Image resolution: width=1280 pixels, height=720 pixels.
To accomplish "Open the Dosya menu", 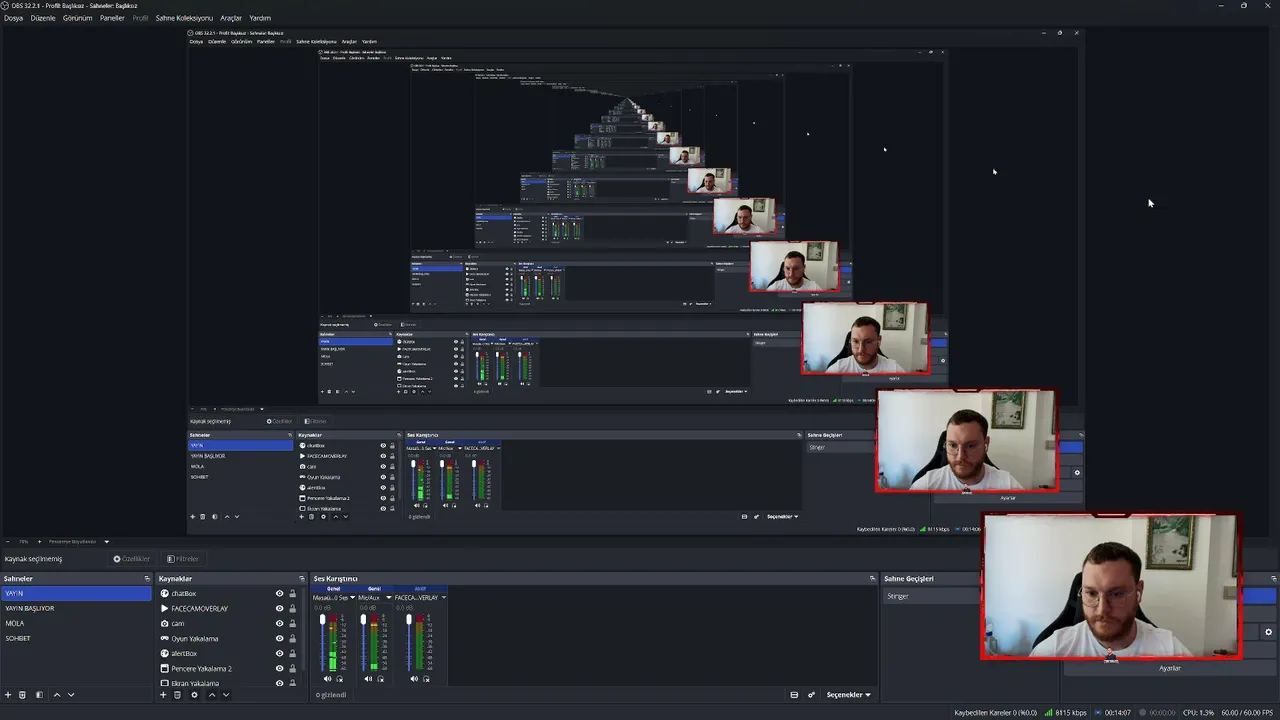I will [13, 18].
